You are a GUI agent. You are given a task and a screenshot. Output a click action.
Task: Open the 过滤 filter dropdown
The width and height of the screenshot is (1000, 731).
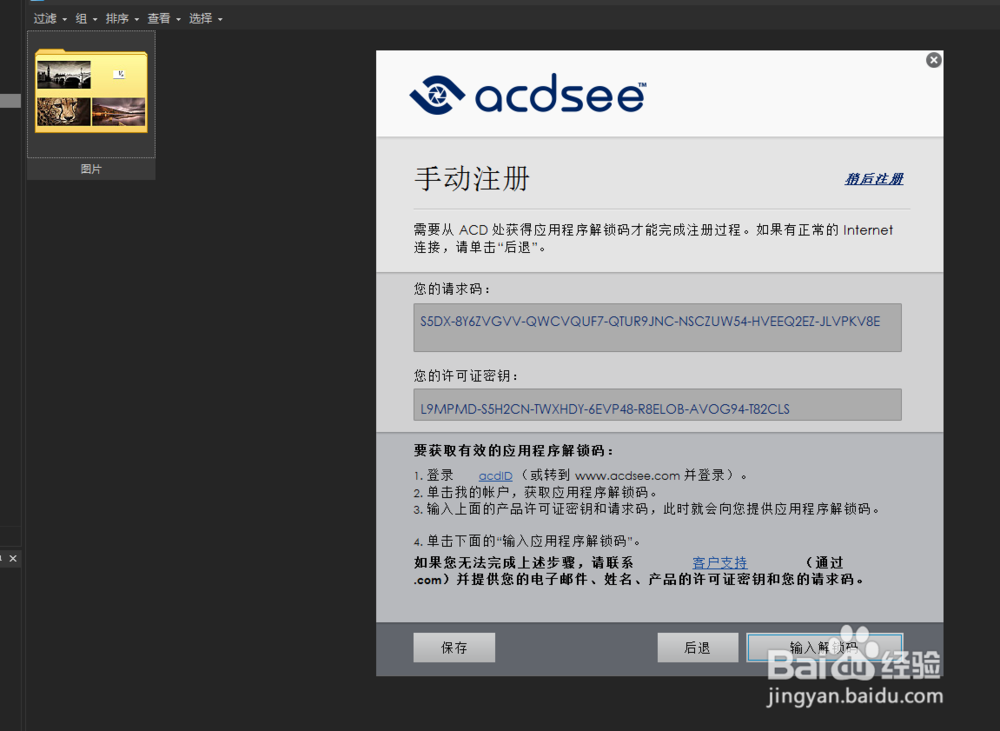pyautogui.click(x=50, y=18)
